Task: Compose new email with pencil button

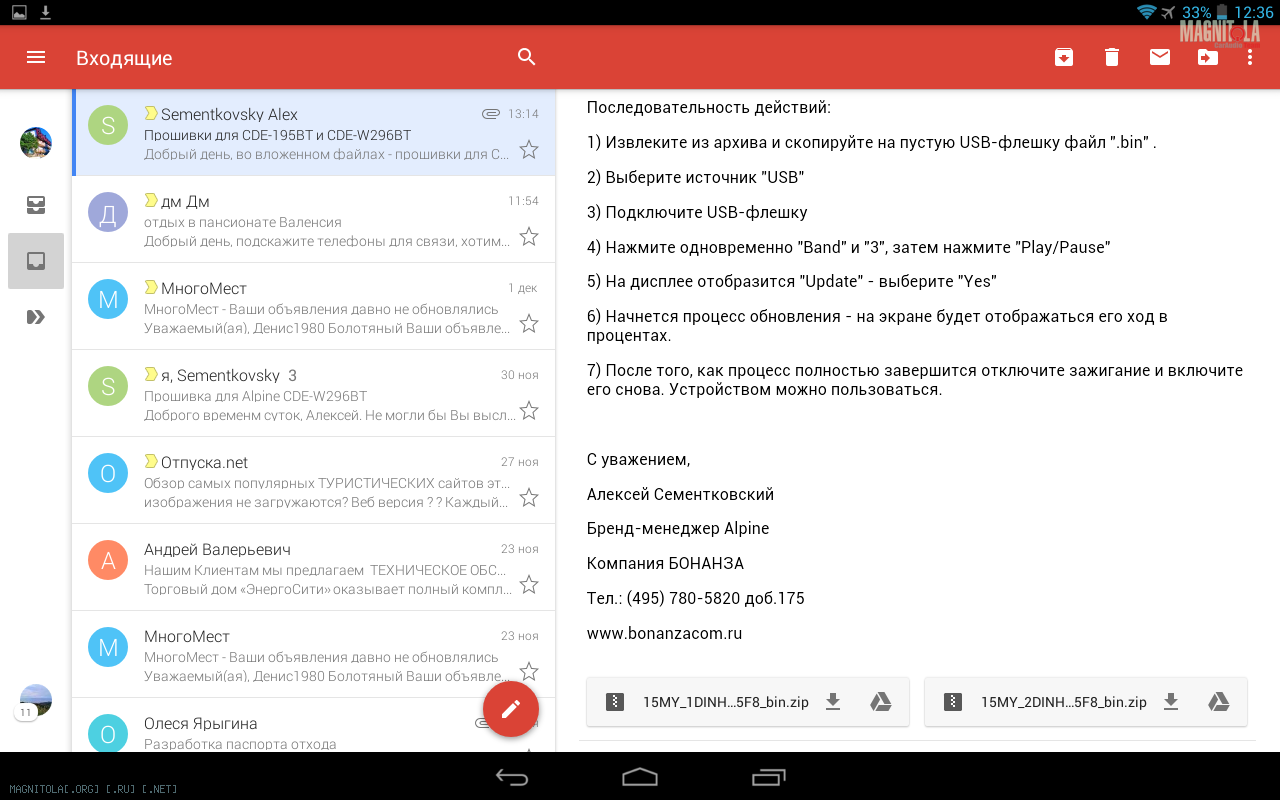Action: (511, 708)
